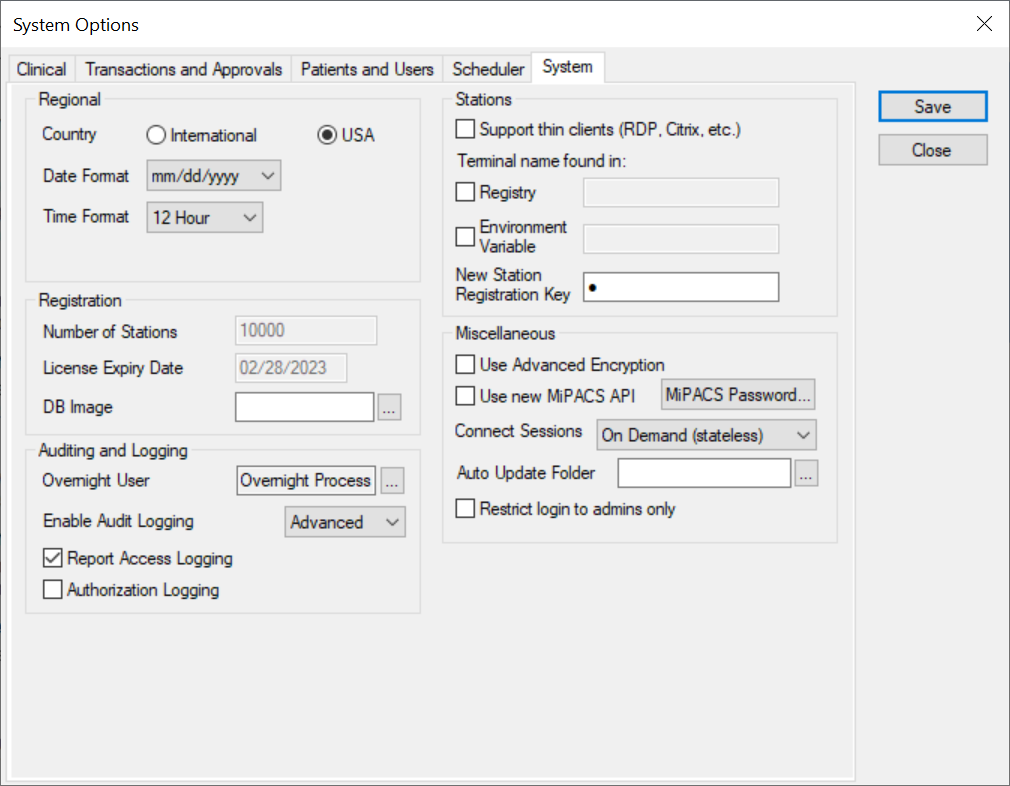This screenshot has width=1010, height=786.
Task: Open the Patients and Users tab
Action: pyautogui.click(x=366, y=69)
